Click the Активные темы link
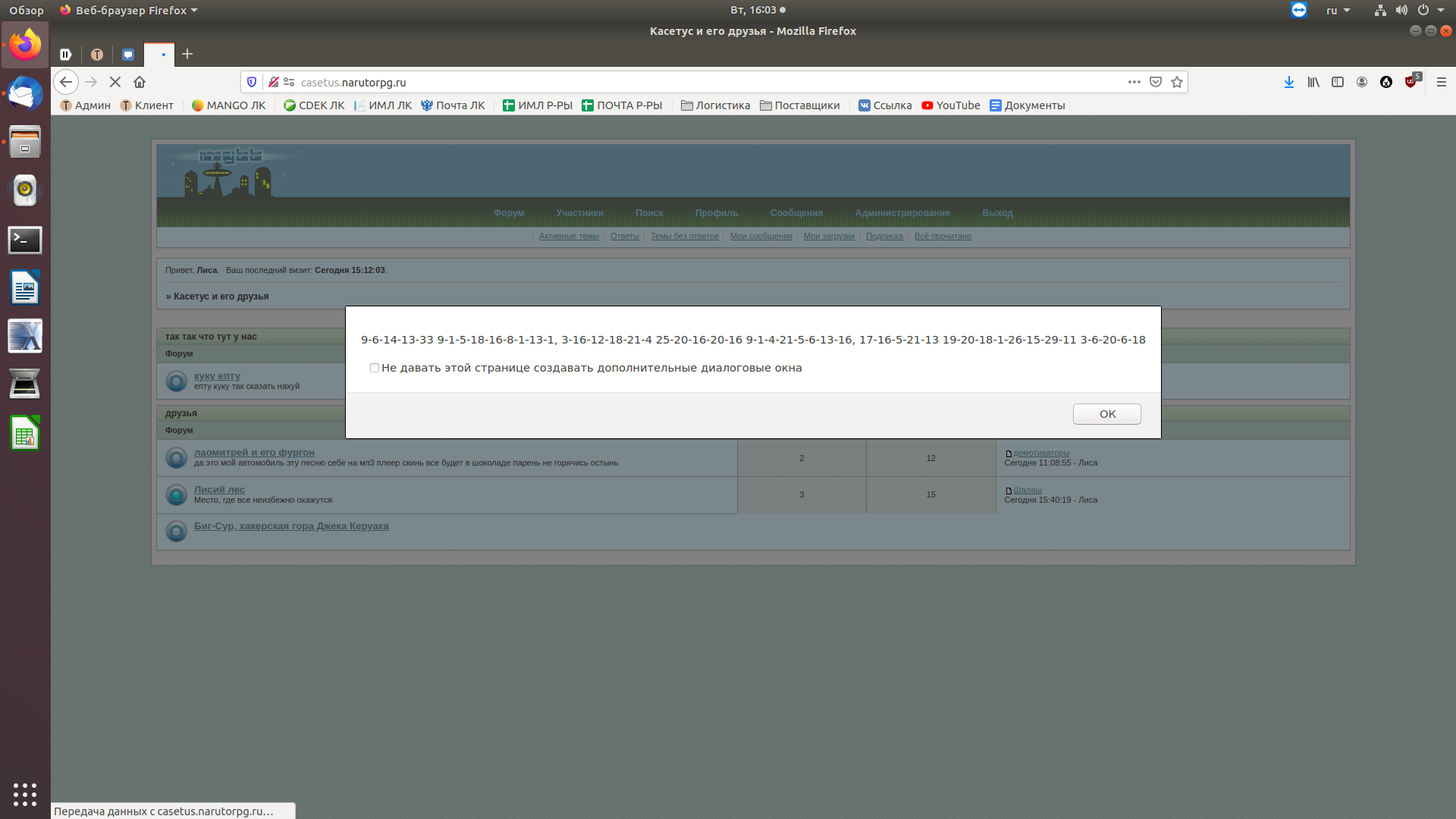Image resolution: width=1456 pixels, height=819 pixels. [x=569, y=237]
